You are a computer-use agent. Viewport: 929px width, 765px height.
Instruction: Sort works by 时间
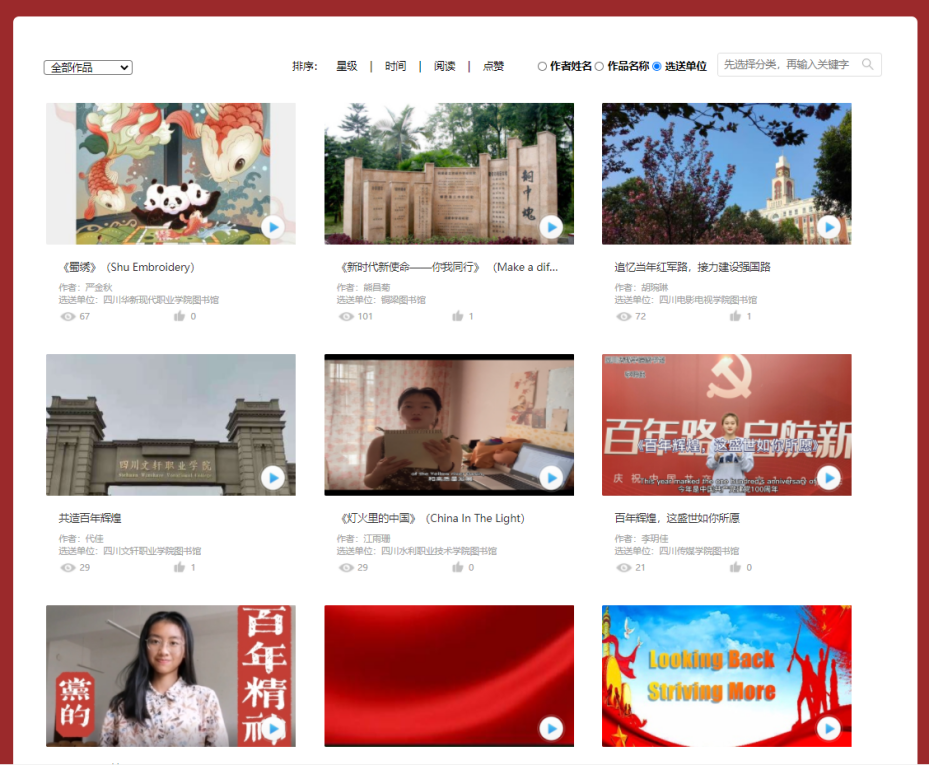[x=395, y=66]
